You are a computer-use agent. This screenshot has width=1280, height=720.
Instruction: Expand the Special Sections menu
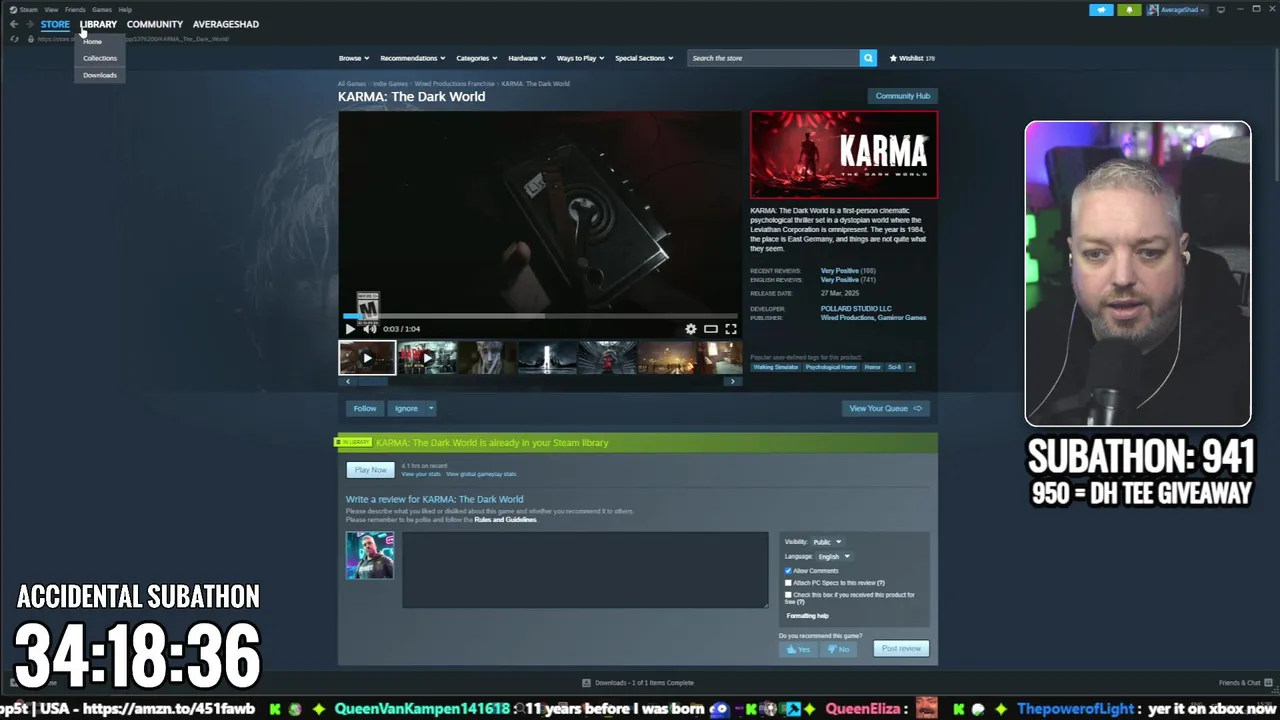click(644, 58)
